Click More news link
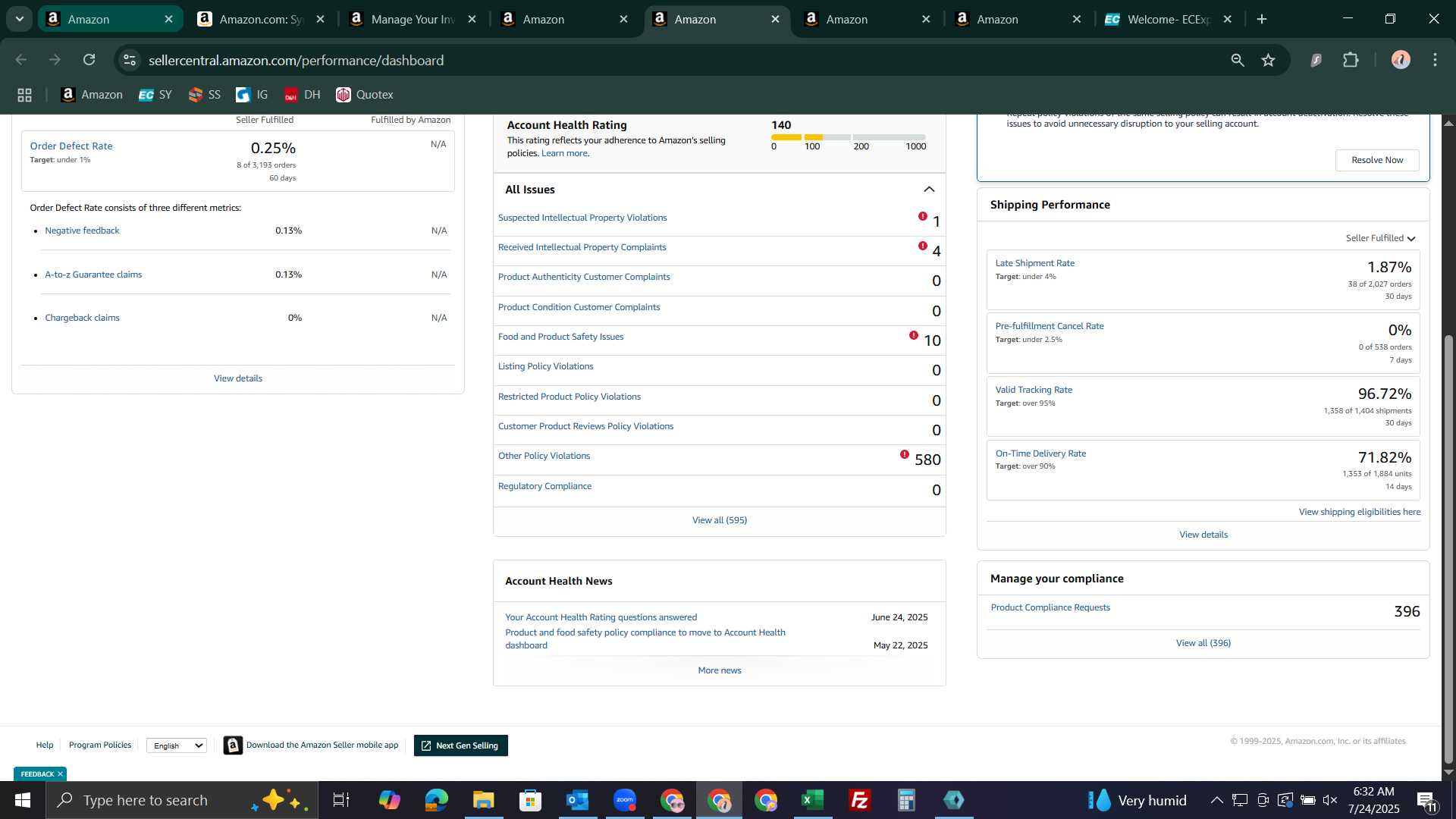 click(x=720, y=670)
